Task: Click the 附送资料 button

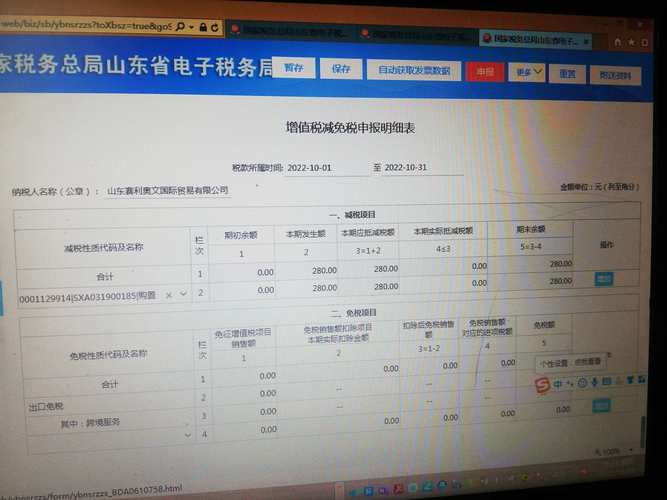Action: point(615,76)
